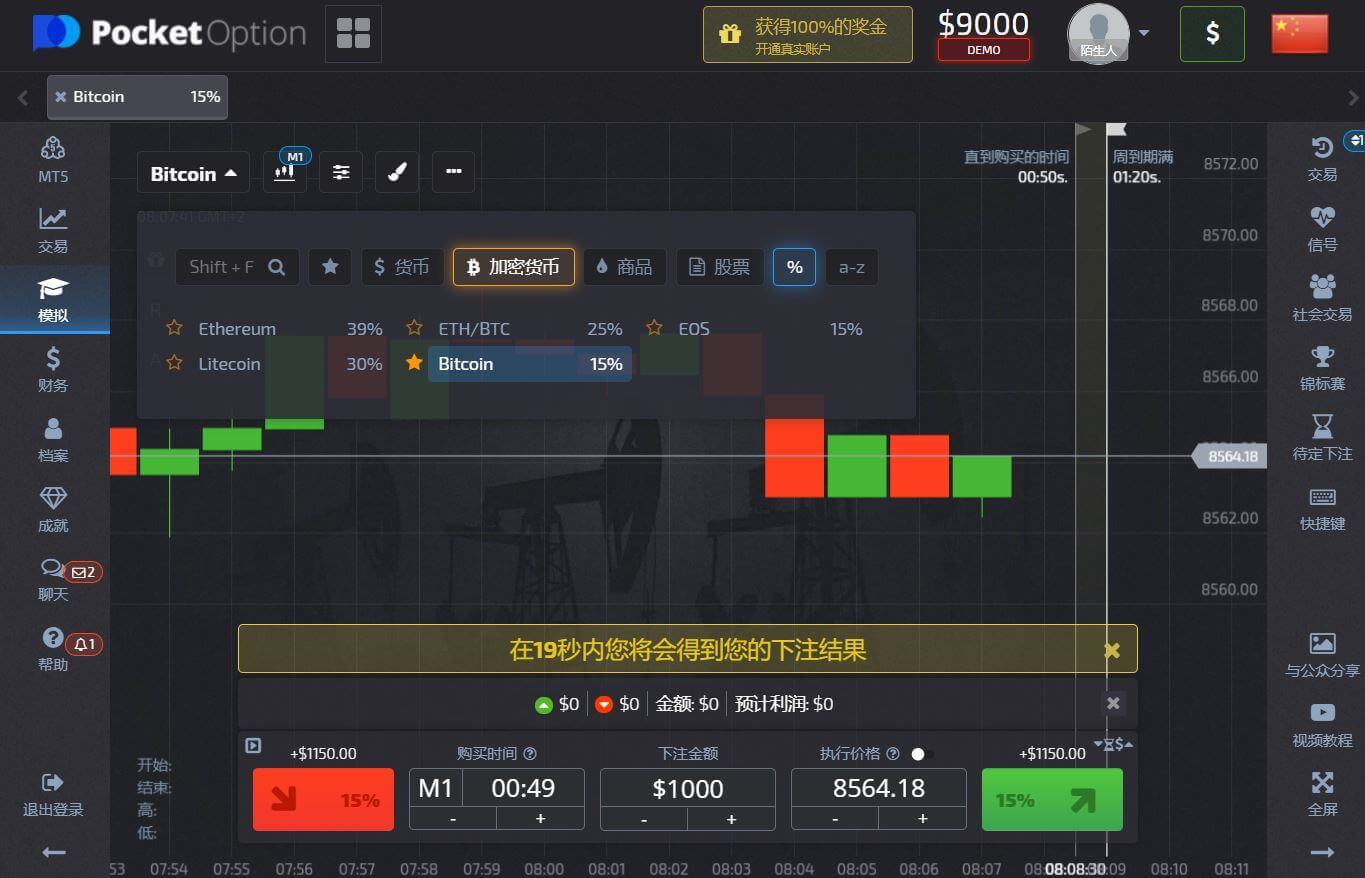Toggle a-z alphabetical sorting
1365x878 pixels.
pos(852,267)
